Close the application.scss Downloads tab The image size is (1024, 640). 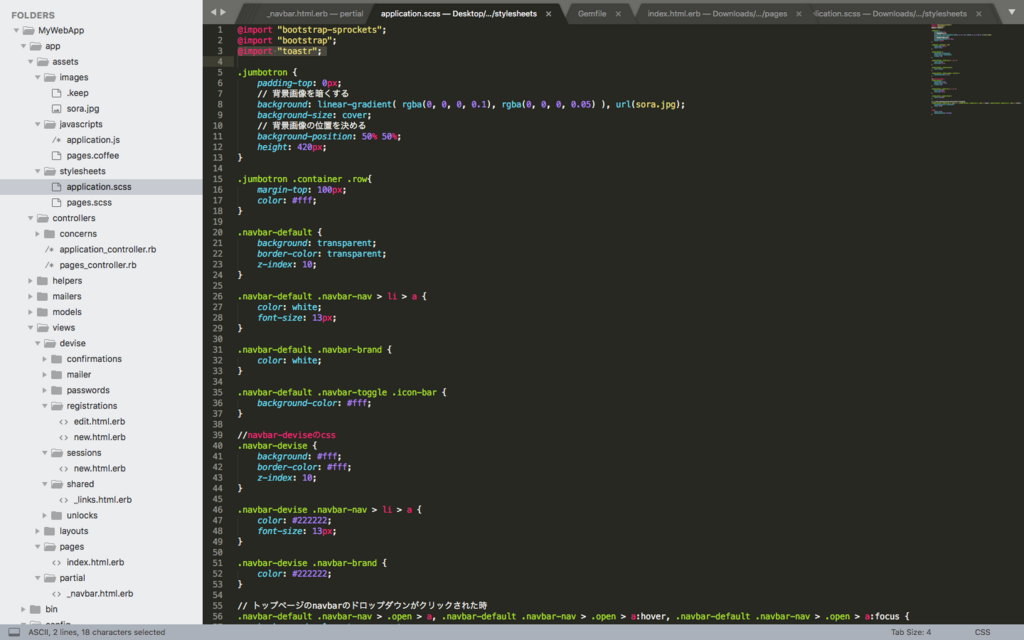click(x=978, y=14)
